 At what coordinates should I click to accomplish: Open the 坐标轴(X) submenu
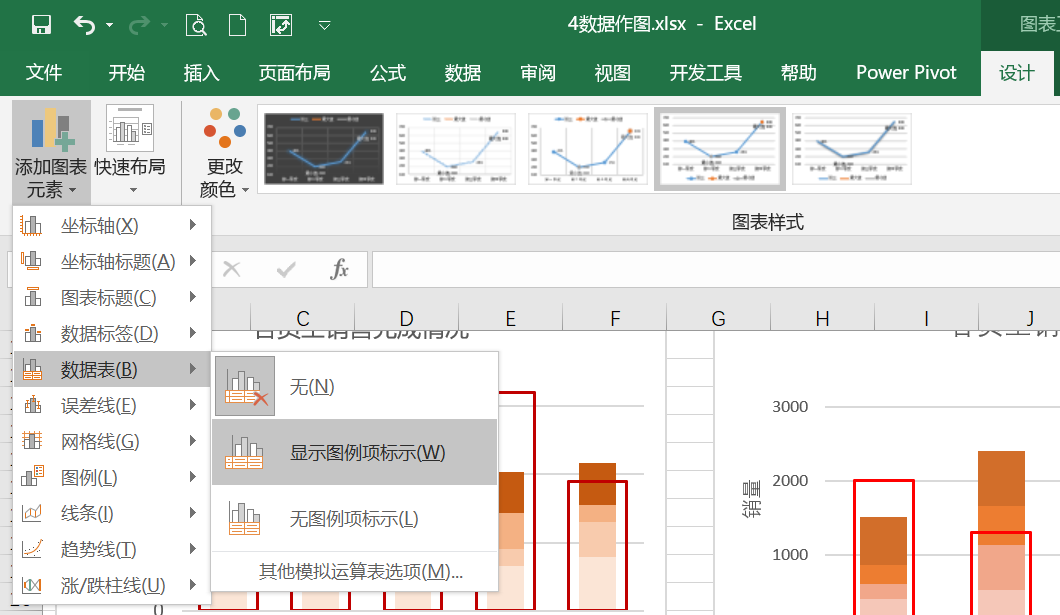pyautogui.click(x=112, y=225)
